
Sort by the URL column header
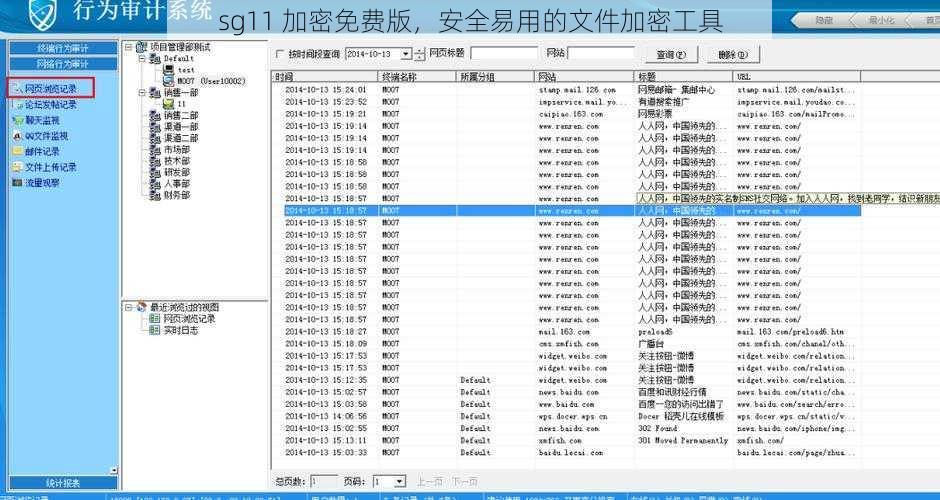[797, 77]
